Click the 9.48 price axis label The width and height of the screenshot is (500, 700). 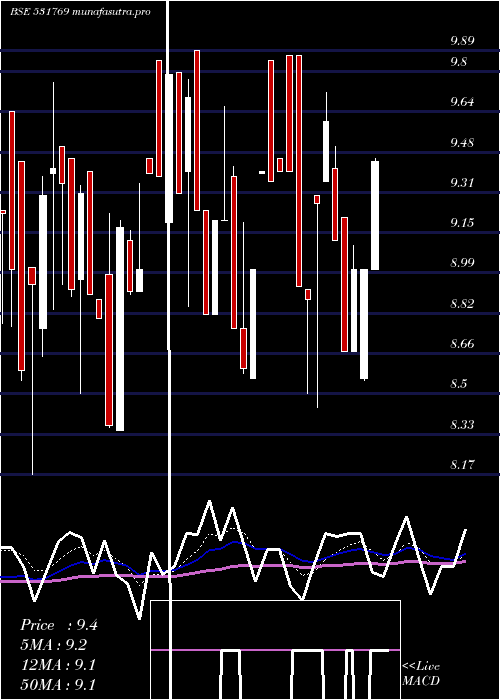[462, 143]
